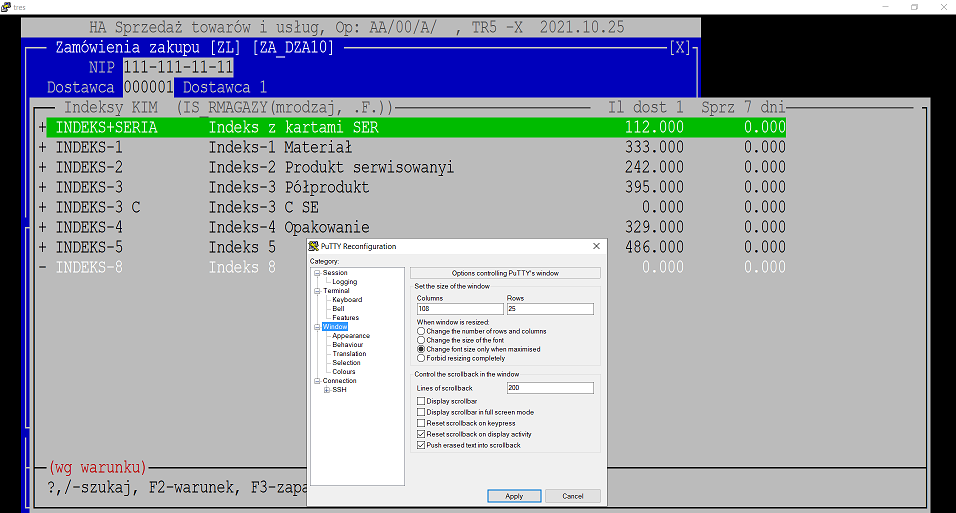Click the PuTTY icon in the dialog title

tap(313, 246)
